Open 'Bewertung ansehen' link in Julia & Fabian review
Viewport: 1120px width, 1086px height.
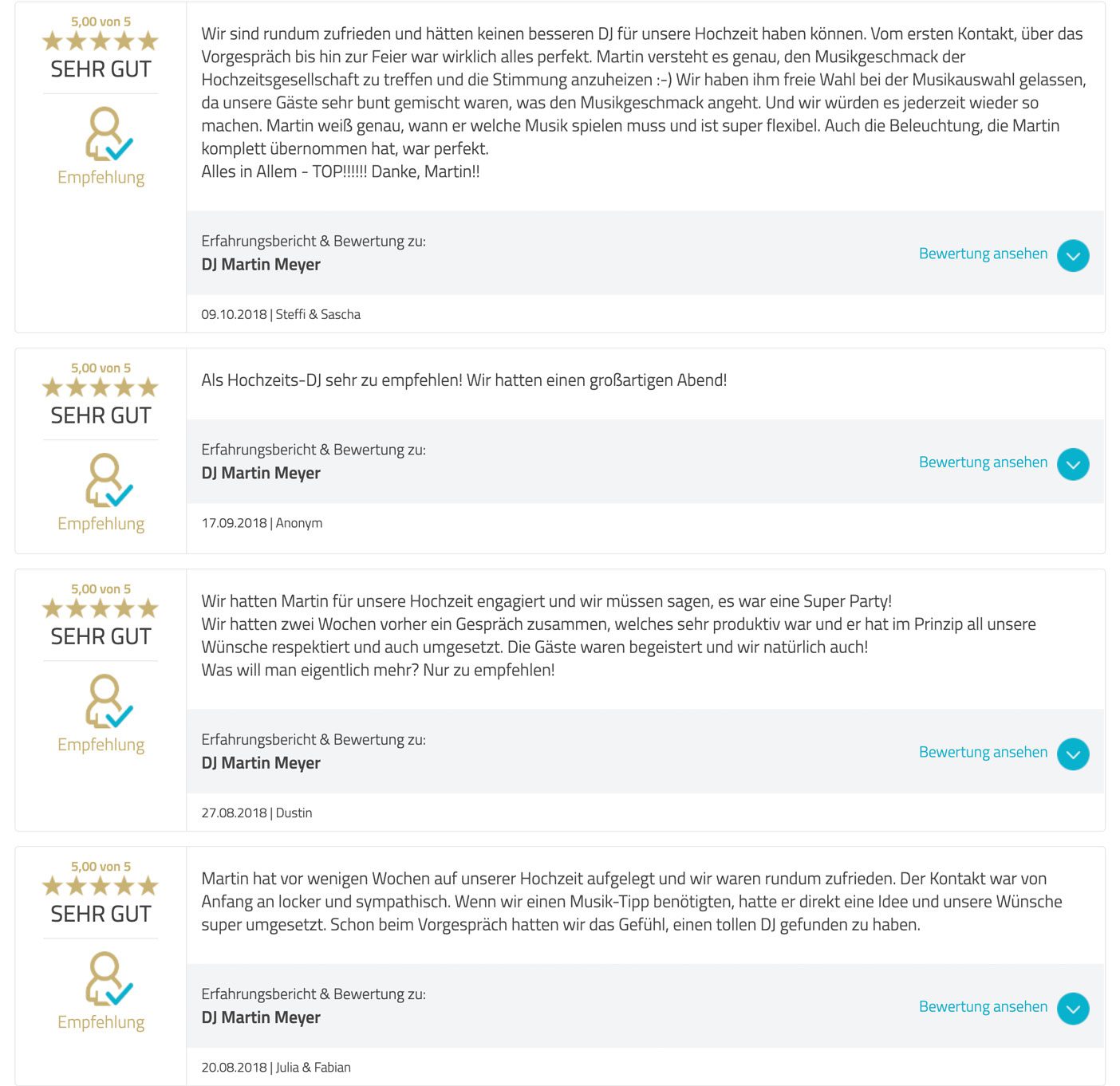(983, 1006)
